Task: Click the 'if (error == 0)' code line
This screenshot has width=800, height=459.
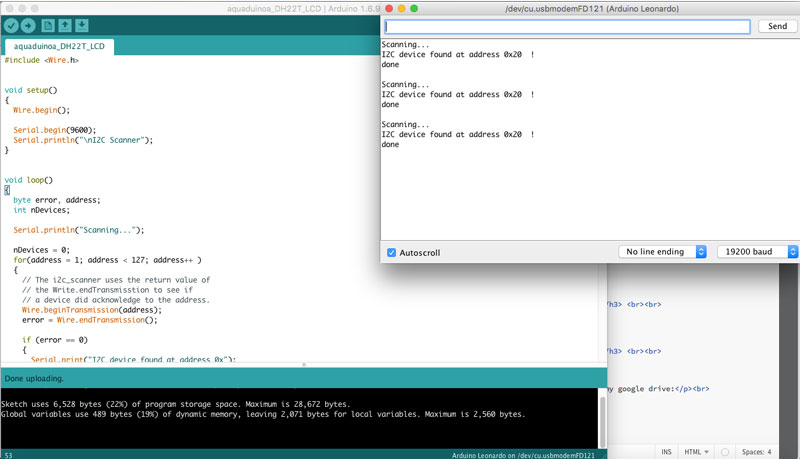Action: click(55, 340)
